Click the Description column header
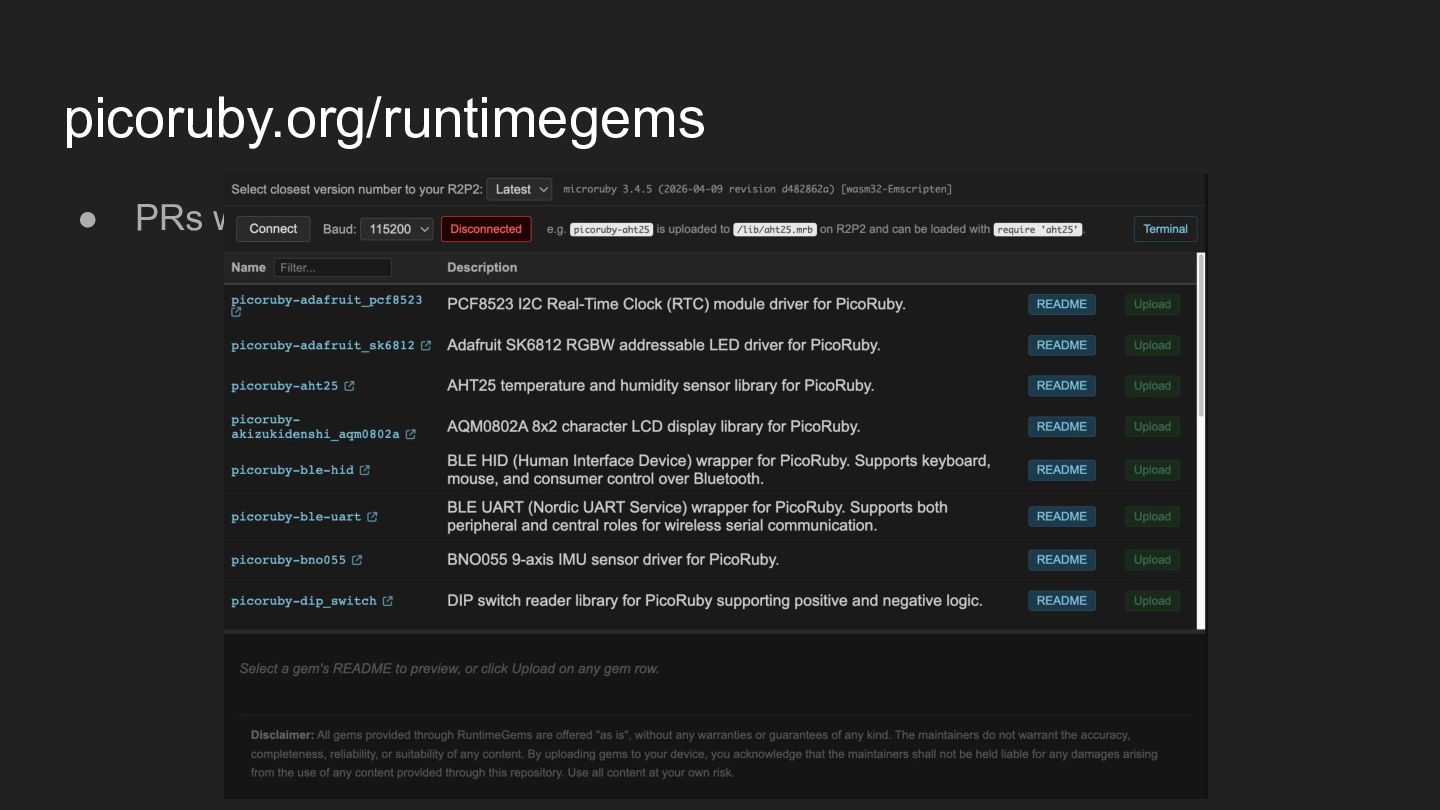Screen dimensions: 1440x810 pyautogui.click(x=482, y=268)
